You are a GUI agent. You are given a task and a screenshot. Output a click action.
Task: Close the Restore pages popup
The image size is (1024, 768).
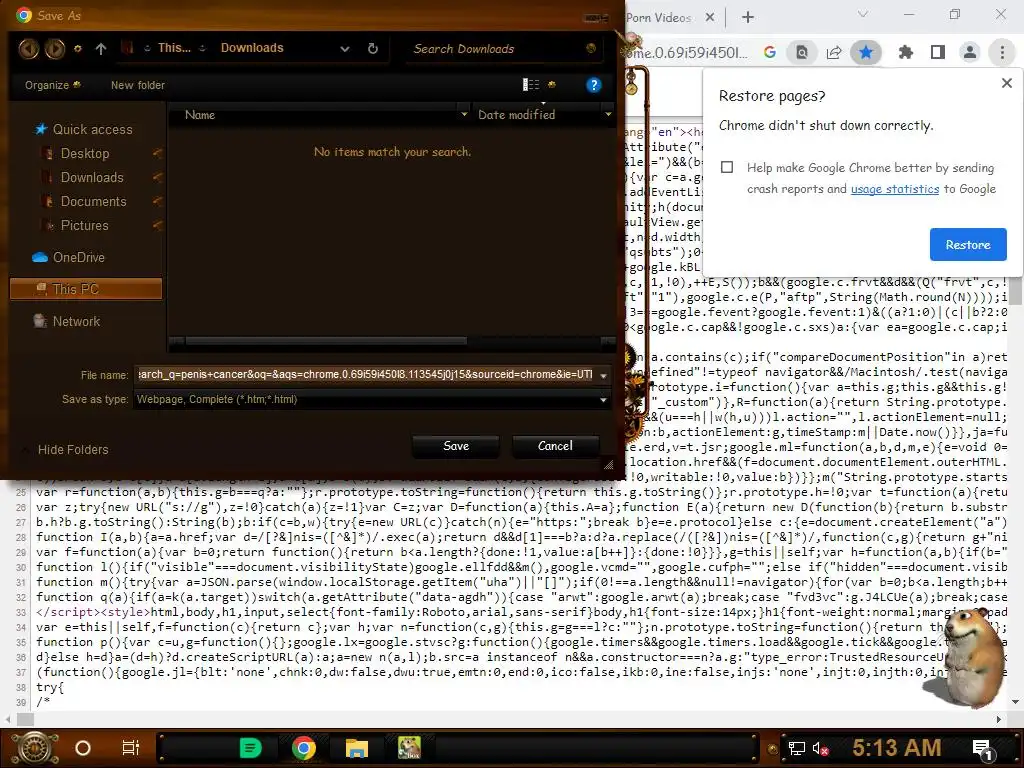1006,83
